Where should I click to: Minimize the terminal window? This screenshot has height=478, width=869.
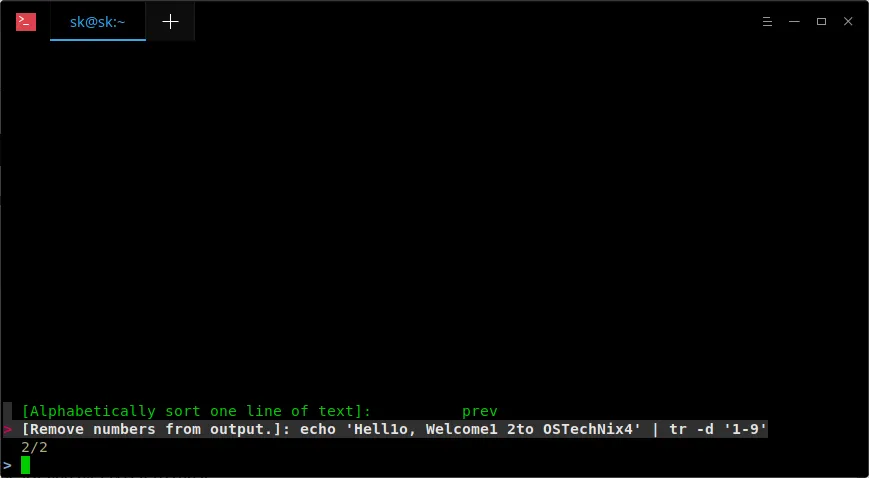click(x=794, y=22)
